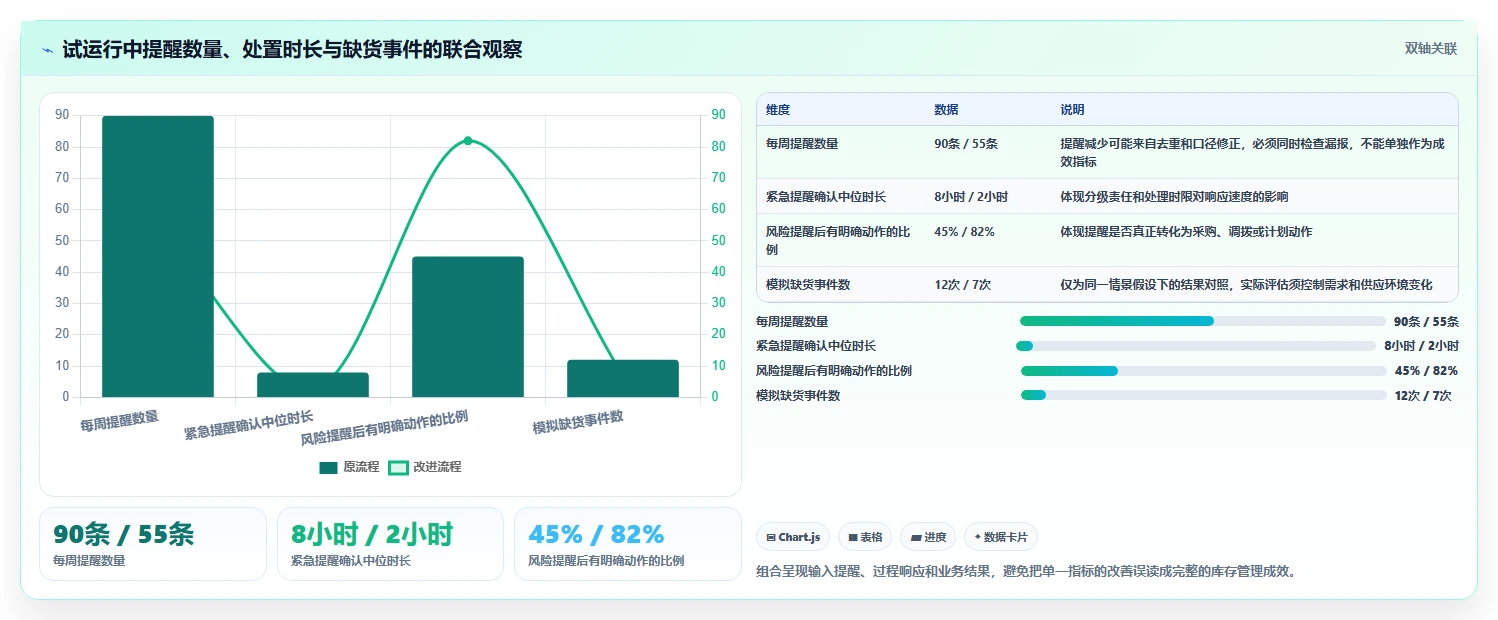Click x-axis label 紧急提醒确认中位时长
1498x620 pixels.
point(249,425)
